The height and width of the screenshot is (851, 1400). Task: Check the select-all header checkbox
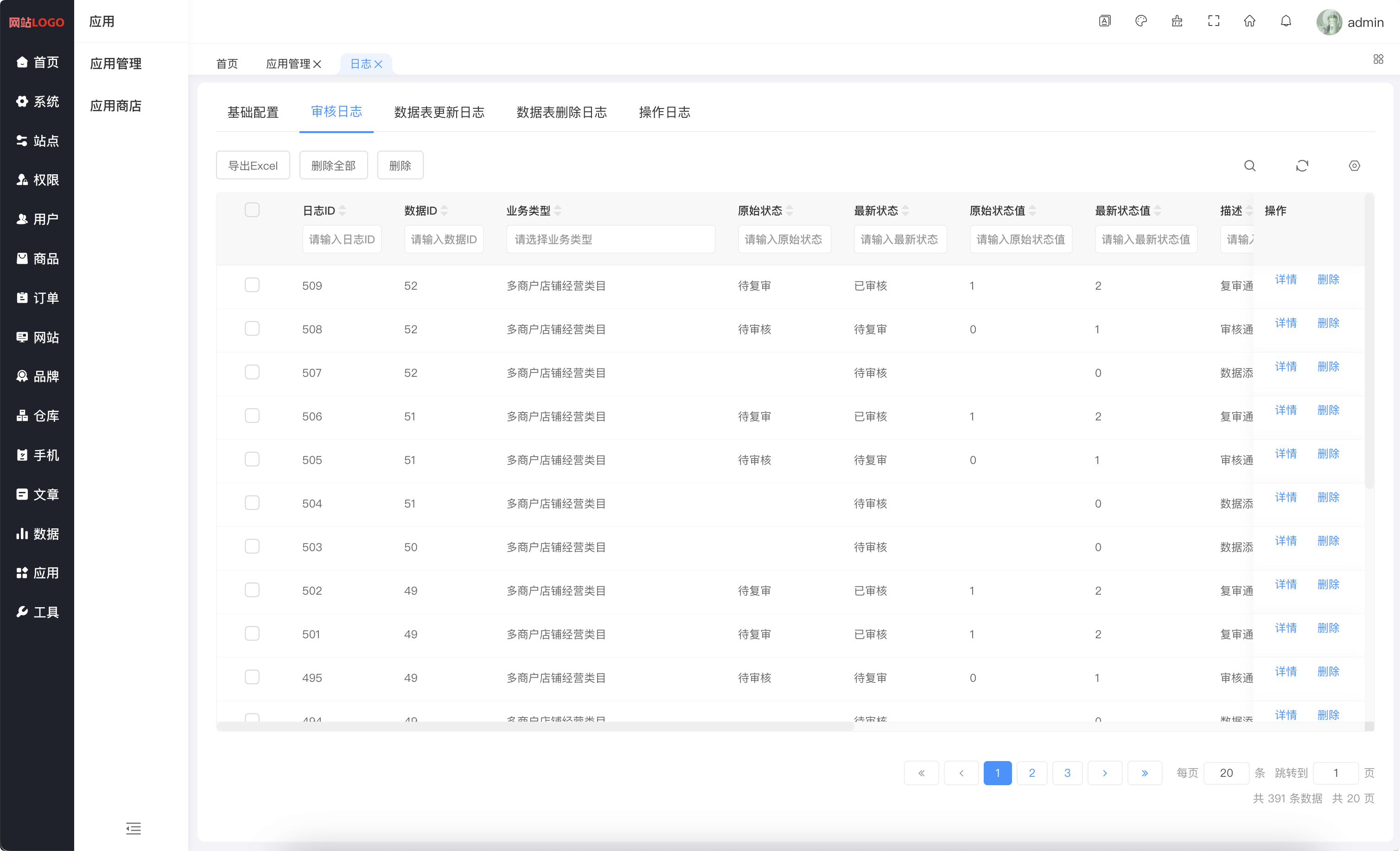pyautogui.click(x=252, y=210)
